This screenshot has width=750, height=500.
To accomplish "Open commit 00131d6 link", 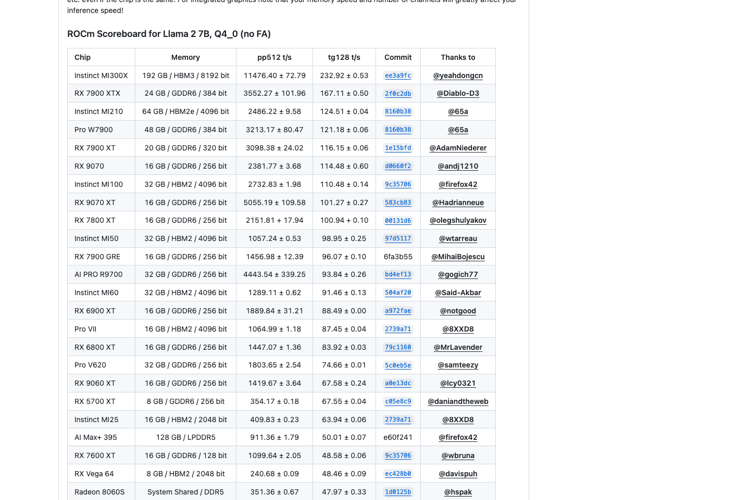I will pyautogui.click(x=397, y=221).
